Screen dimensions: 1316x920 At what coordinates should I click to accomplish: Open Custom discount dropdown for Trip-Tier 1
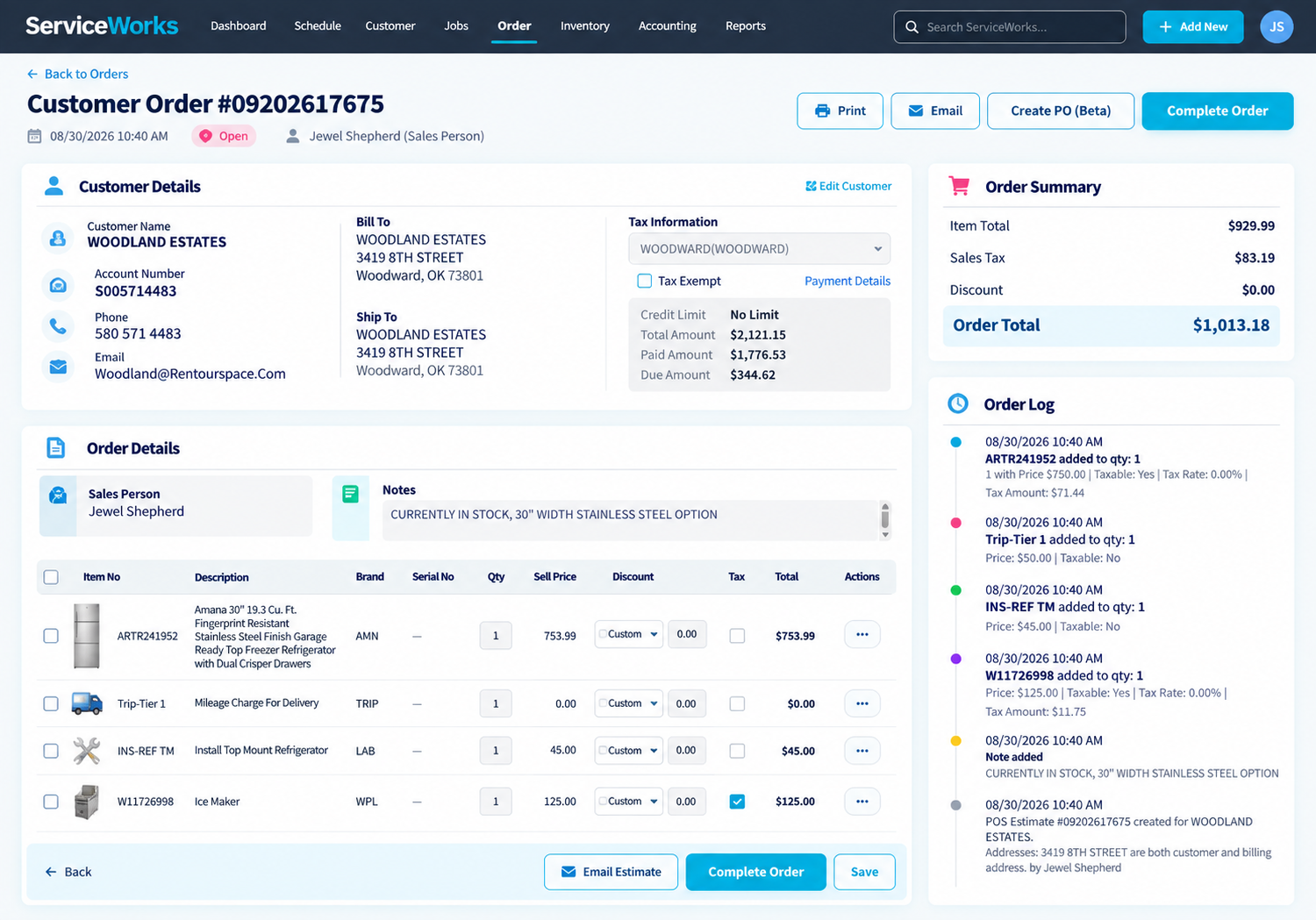coord(628,703)
